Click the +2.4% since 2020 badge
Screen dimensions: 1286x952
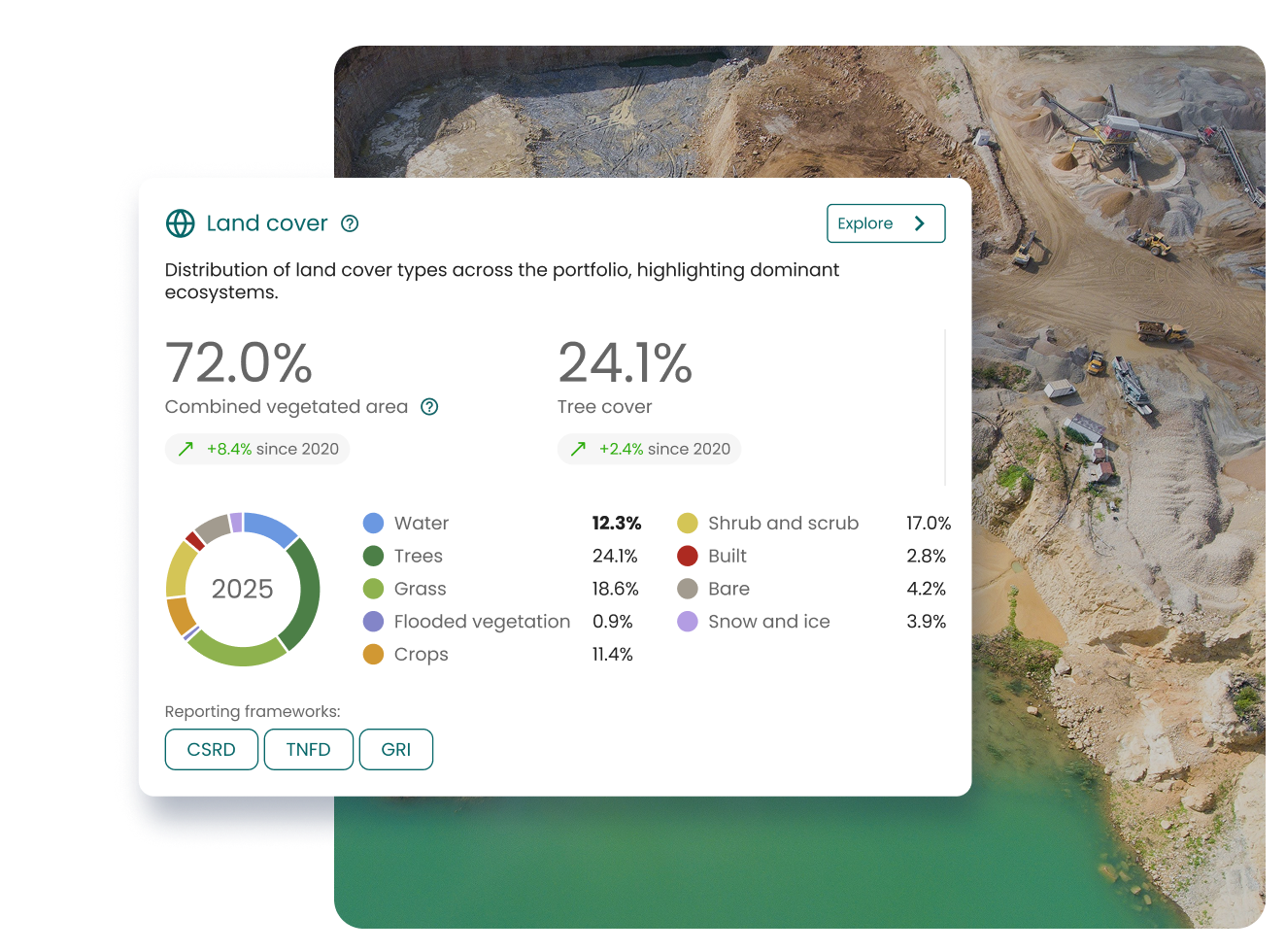[649, 449]
